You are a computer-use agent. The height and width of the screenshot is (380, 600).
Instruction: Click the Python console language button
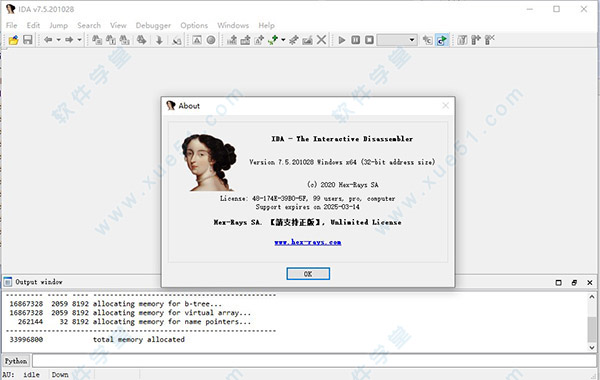pos(16,361)
